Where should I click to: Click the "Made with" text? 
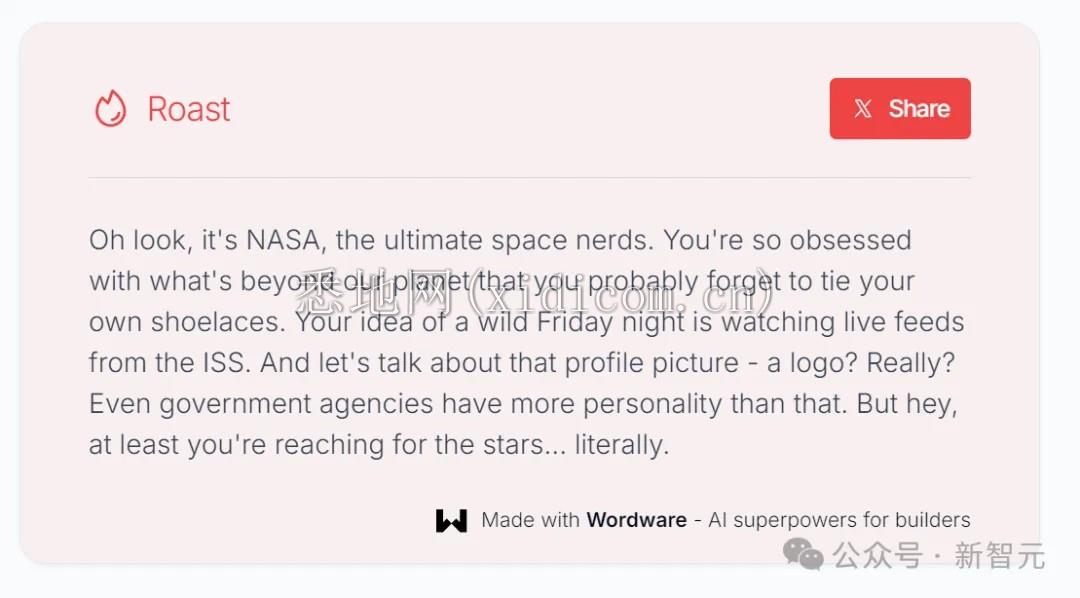tap(530, 520)
